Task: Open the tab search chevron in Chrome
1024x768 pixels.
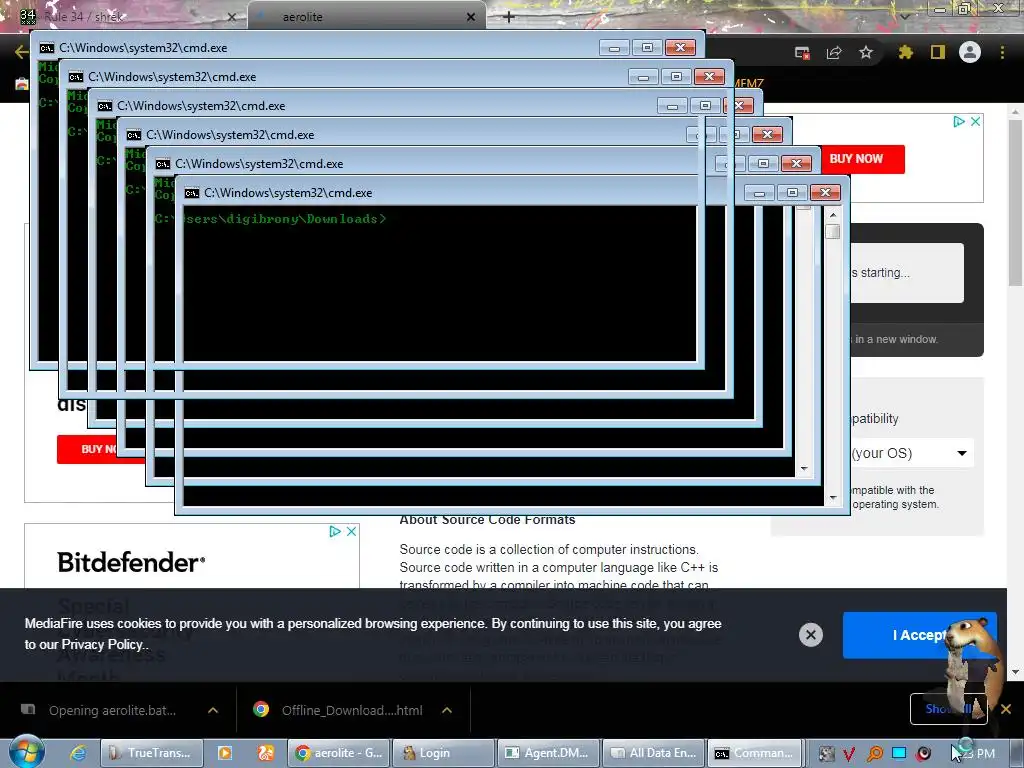Action: pos(904,16)
